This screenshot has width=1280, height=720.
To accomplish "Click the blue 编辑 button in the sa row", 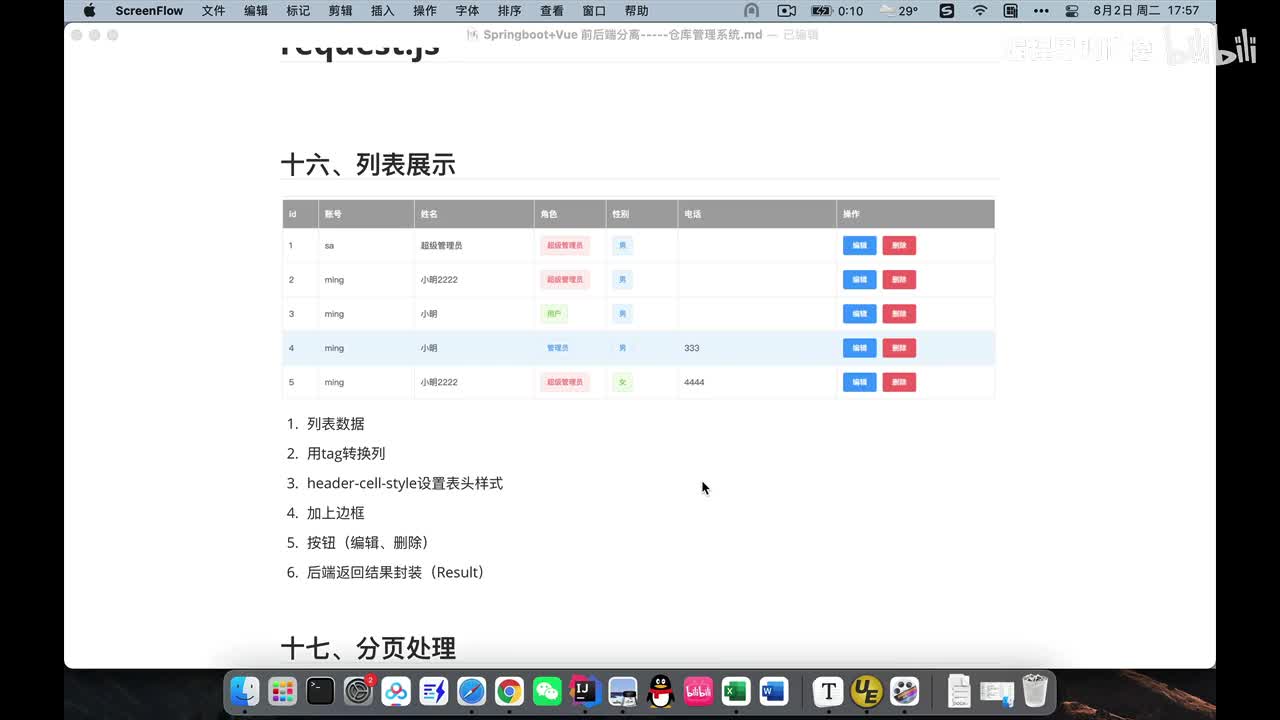I will 860,245.
